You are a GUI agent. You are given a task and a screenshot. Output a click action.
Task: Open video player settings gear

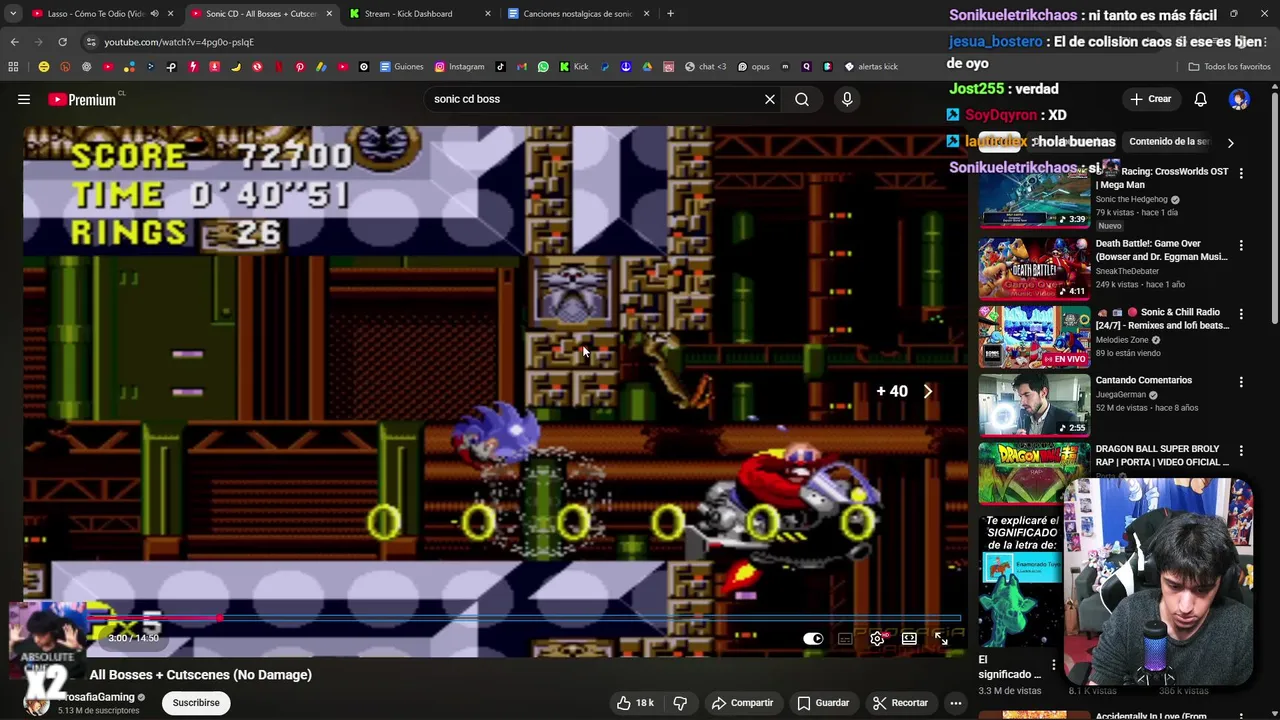pos(877,639)
